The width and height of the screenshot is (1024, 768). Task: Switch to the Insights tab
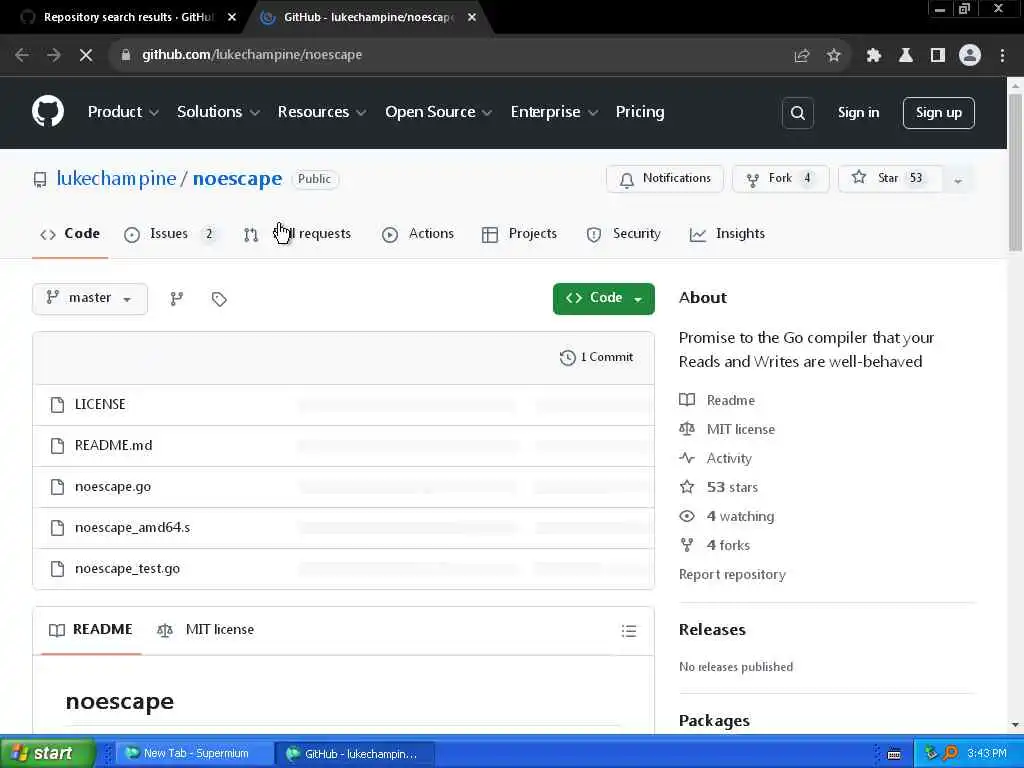click(727, 234)
